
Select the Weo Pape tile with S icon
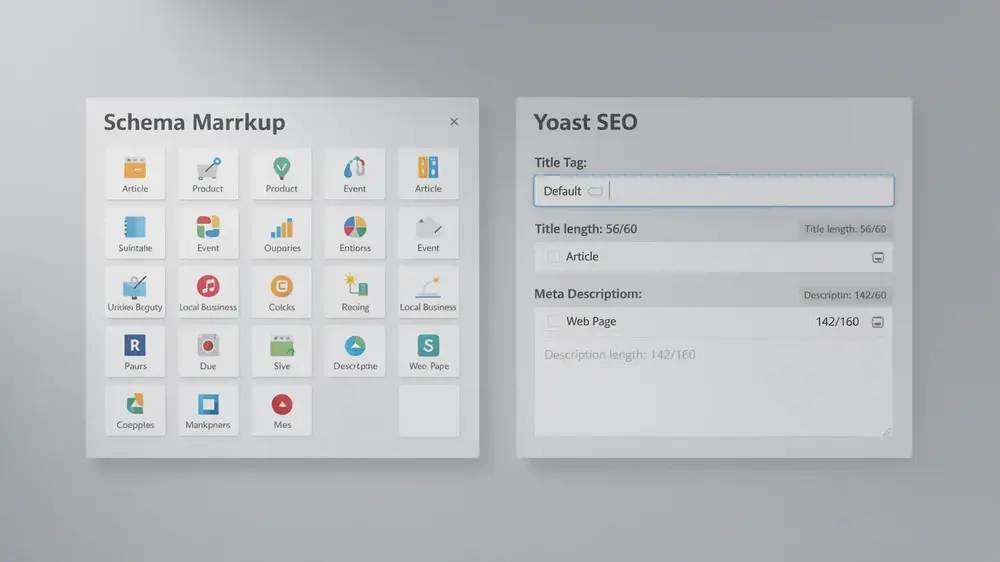click(428, 351)
